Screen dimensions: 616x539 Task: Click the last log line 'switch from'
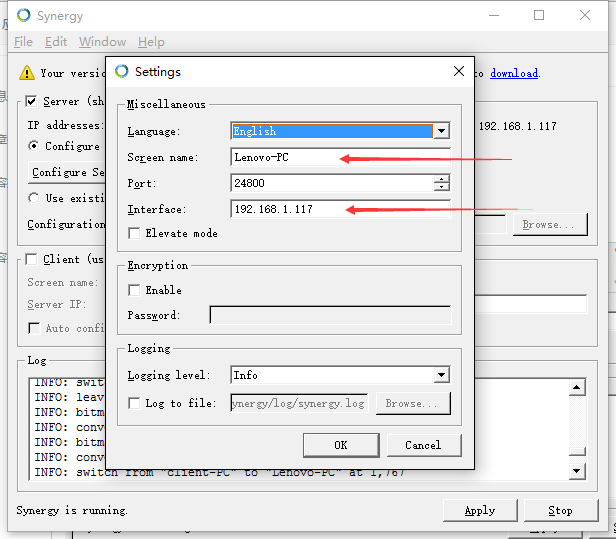pyautogui.click(x=219, y=472)
